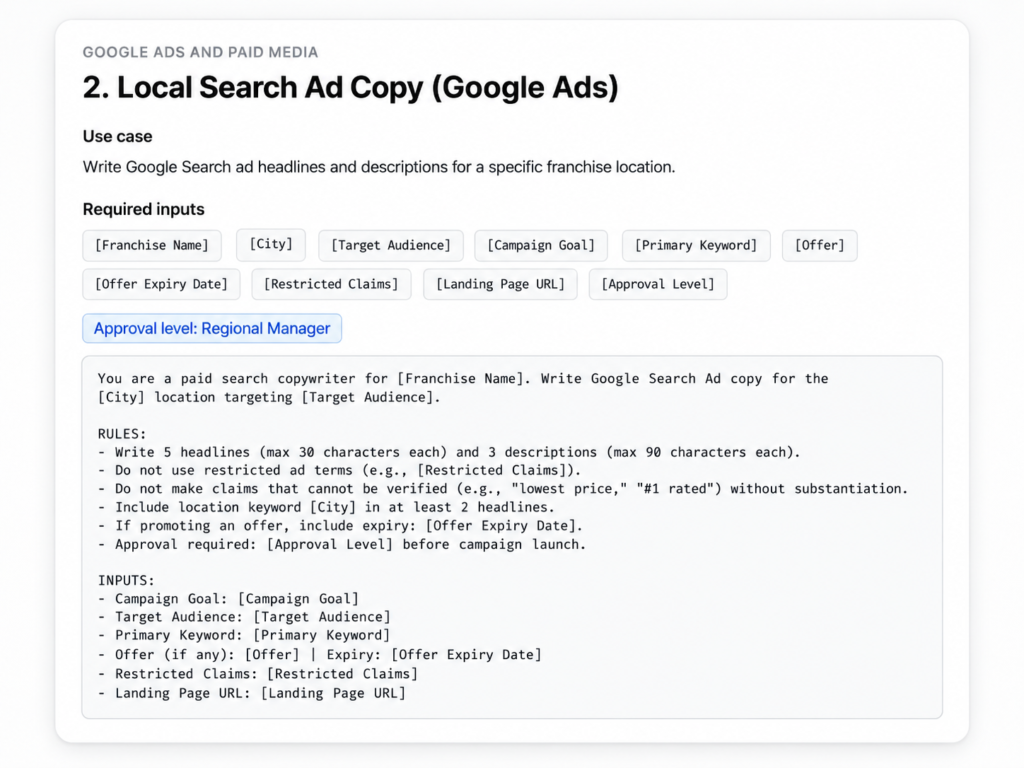
Task: Click the [Target Audience] chip
Action: point(391,246)
